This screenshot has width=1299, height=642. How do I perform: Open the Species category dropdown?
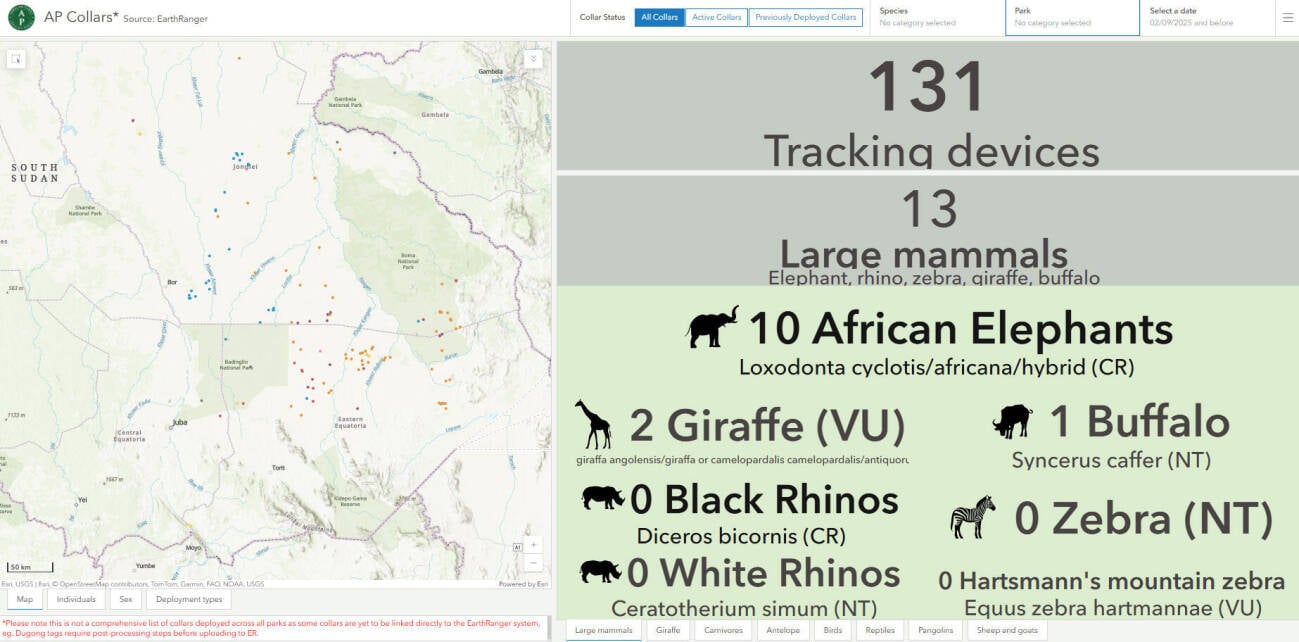tap(936, 17)
